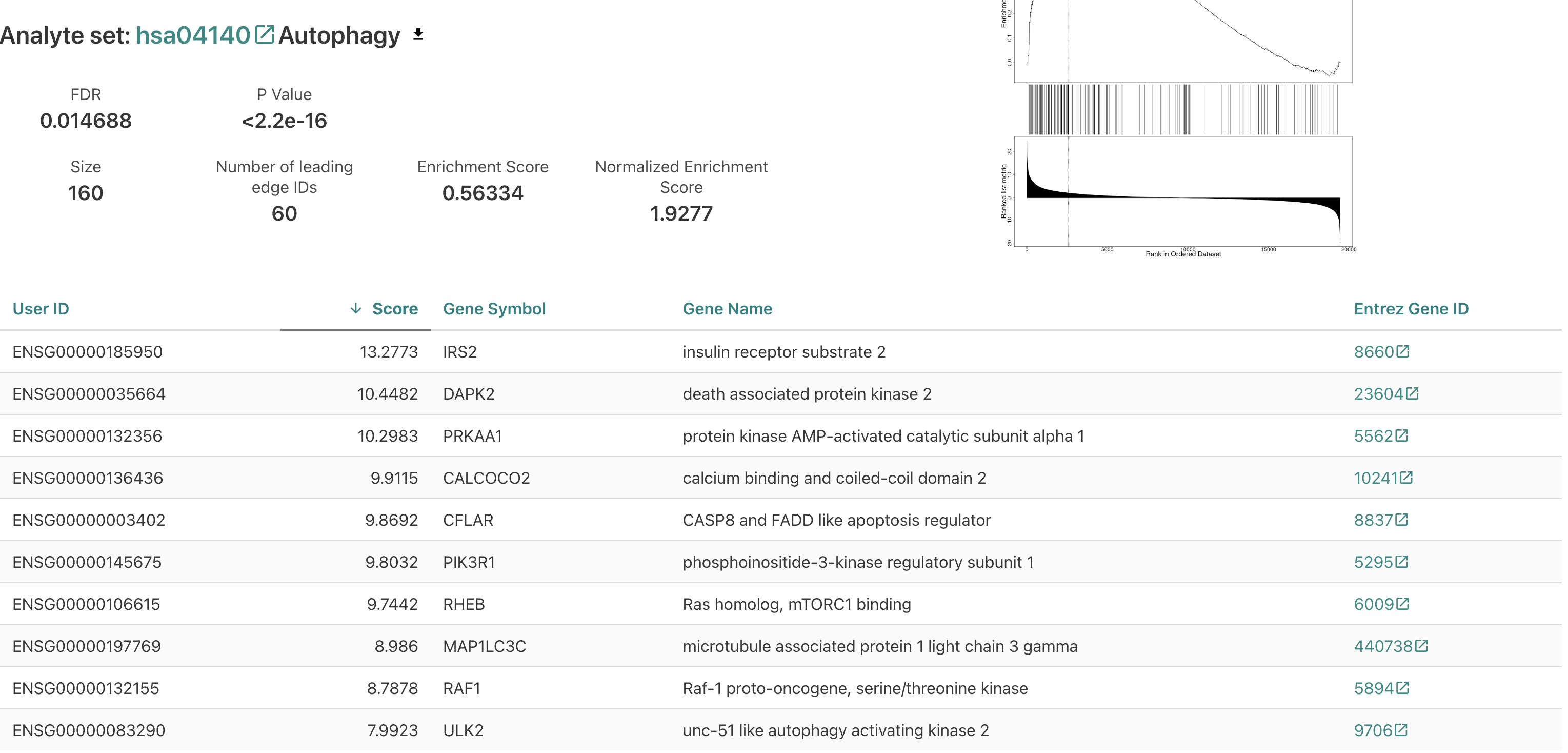The width and height of the screenshot is (1568, 753).
Task: Select user ID ENSG00000132356
Action: click(x=88, y=436)
